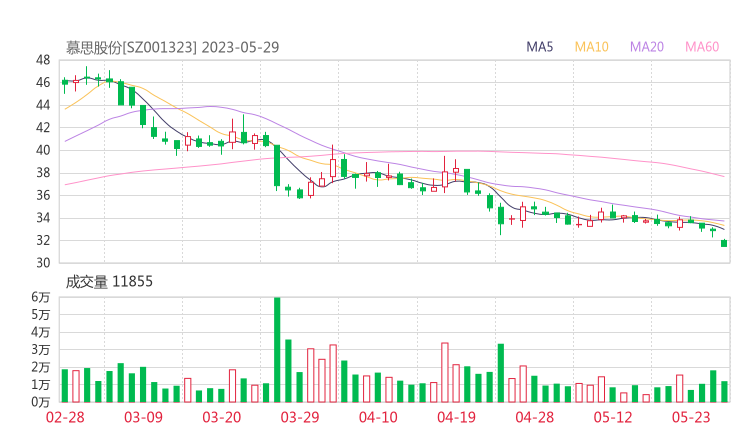Click the 04-10 date axis label
Viewport: 740px width, 440px height.
click(378, 417)
